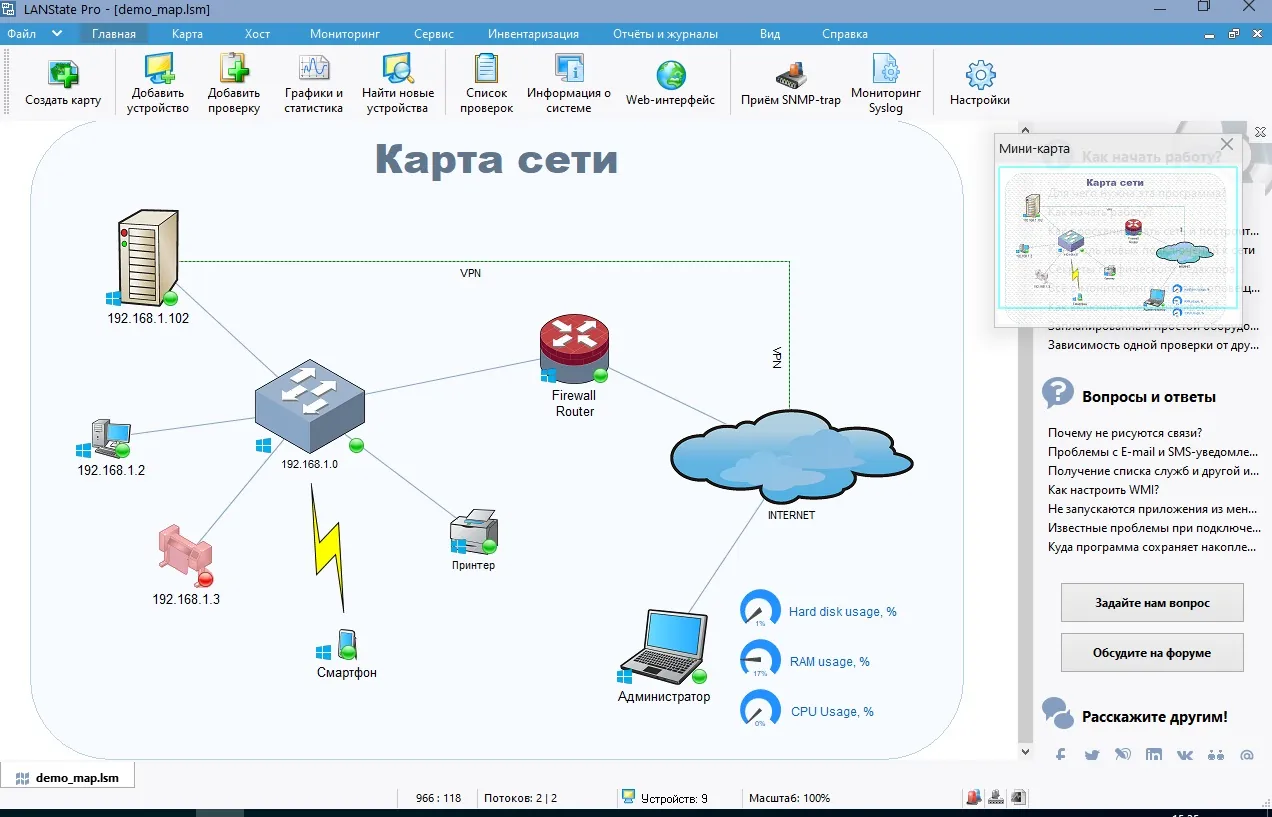Click the Добавить устройство icon

coord(158,68)
